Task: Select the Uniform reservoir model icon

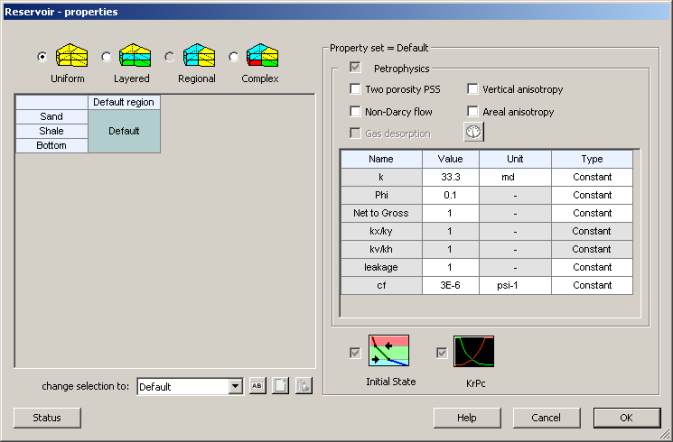Action: click(71, 56)
